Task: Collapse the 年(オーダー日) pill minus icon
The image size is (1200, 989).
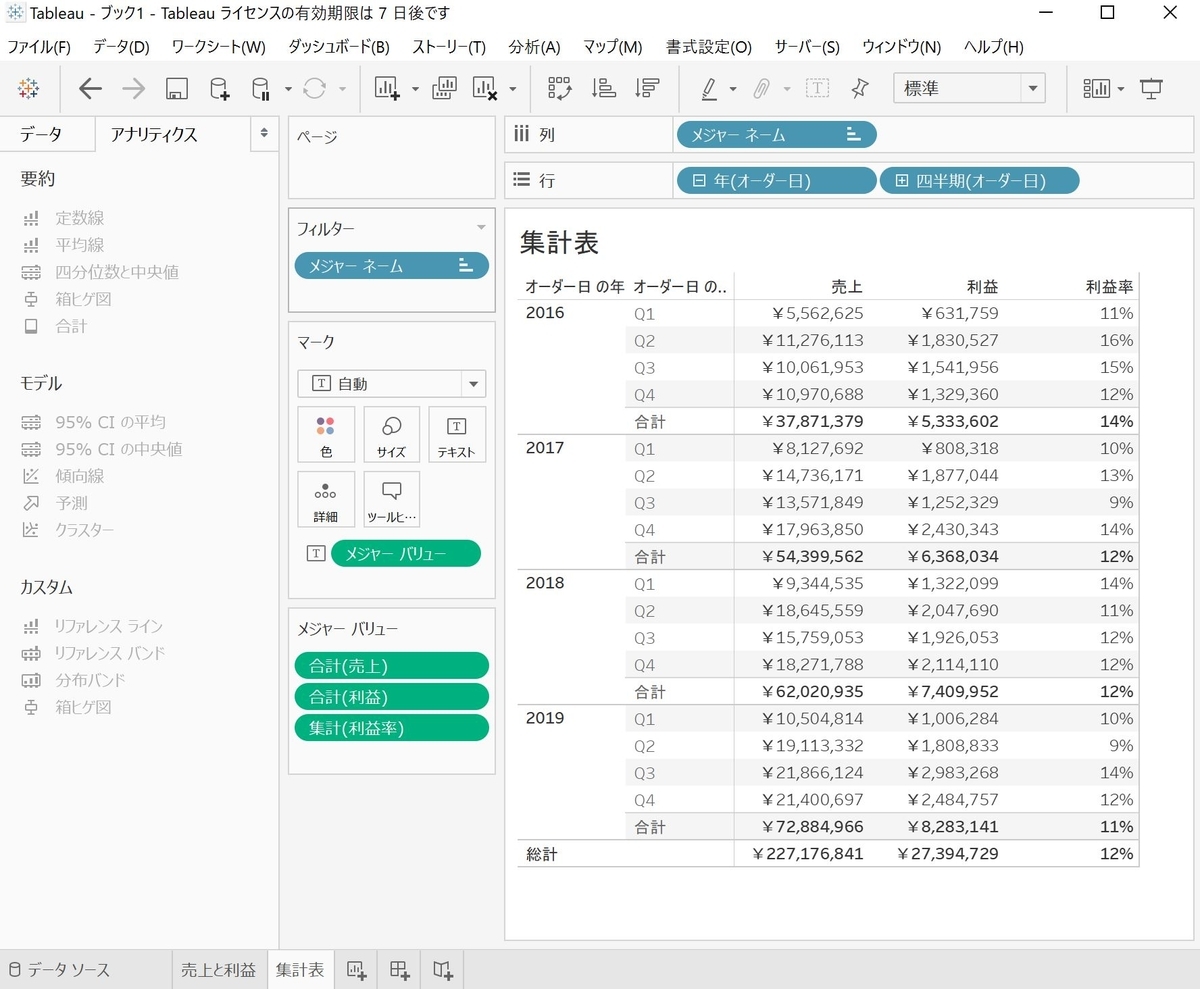Action: coord(697,181)
